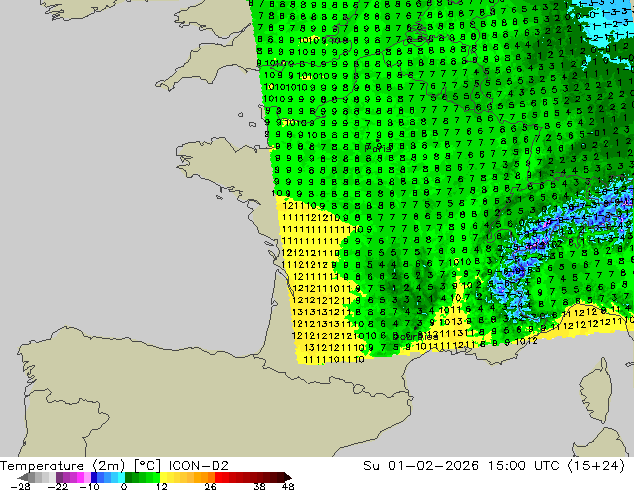Click the dark blue legend swatch above -10
Image resolution: width=634 pixels, height=490 pixels.
(94, 477)
